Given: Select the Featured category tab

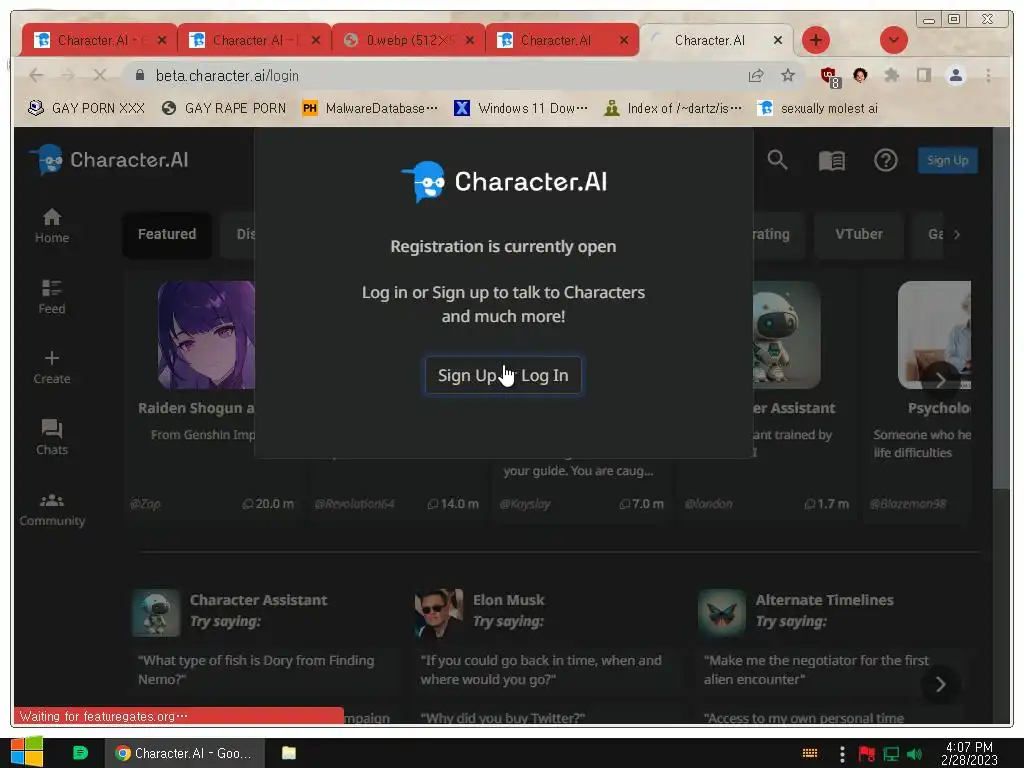Looking at the screenshot, I should [167, 234].
